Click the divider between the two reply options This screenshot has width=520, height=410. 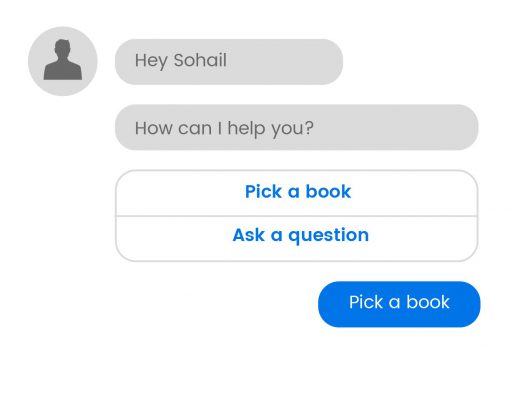click(297, 216)
